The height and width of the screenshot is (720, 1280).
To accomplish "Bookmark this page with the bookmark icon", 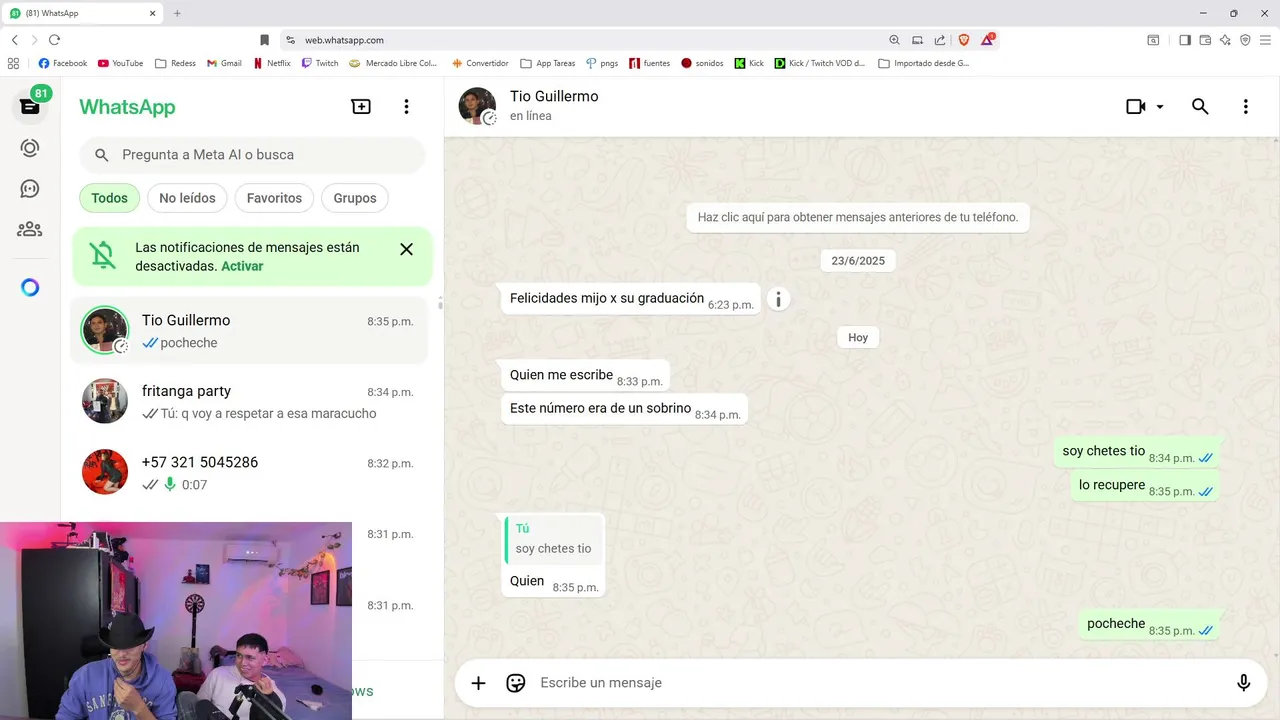I will click(x=264, y=40).
